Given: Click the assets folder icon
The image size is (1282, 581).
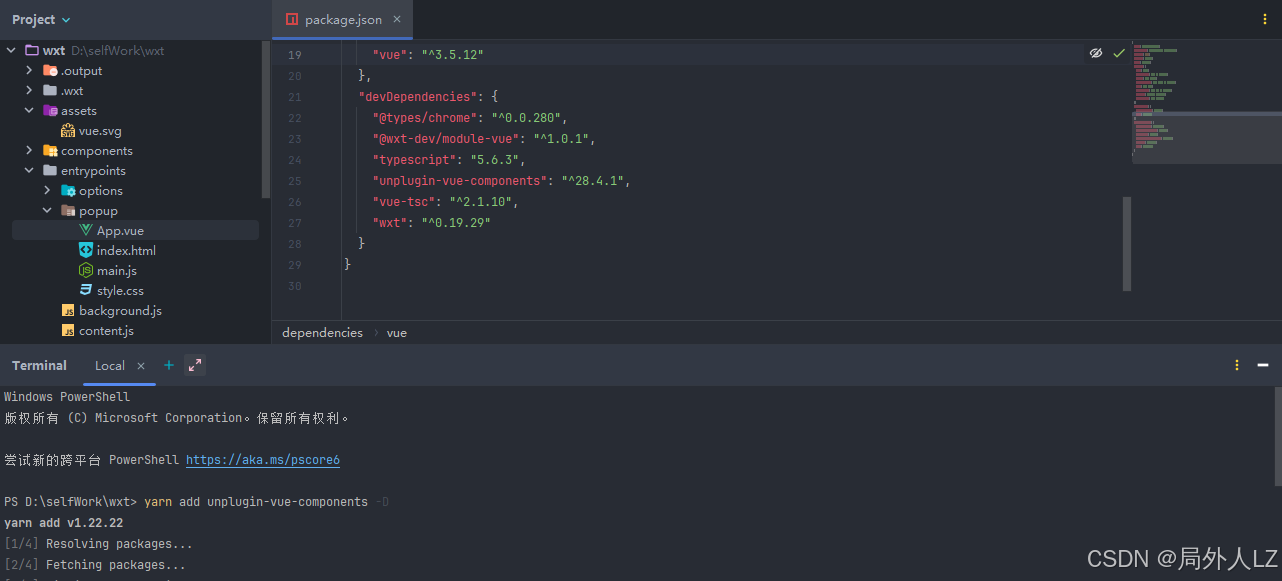Looking at the screenshot, I should pyautogui.click(x=50, y=110).
